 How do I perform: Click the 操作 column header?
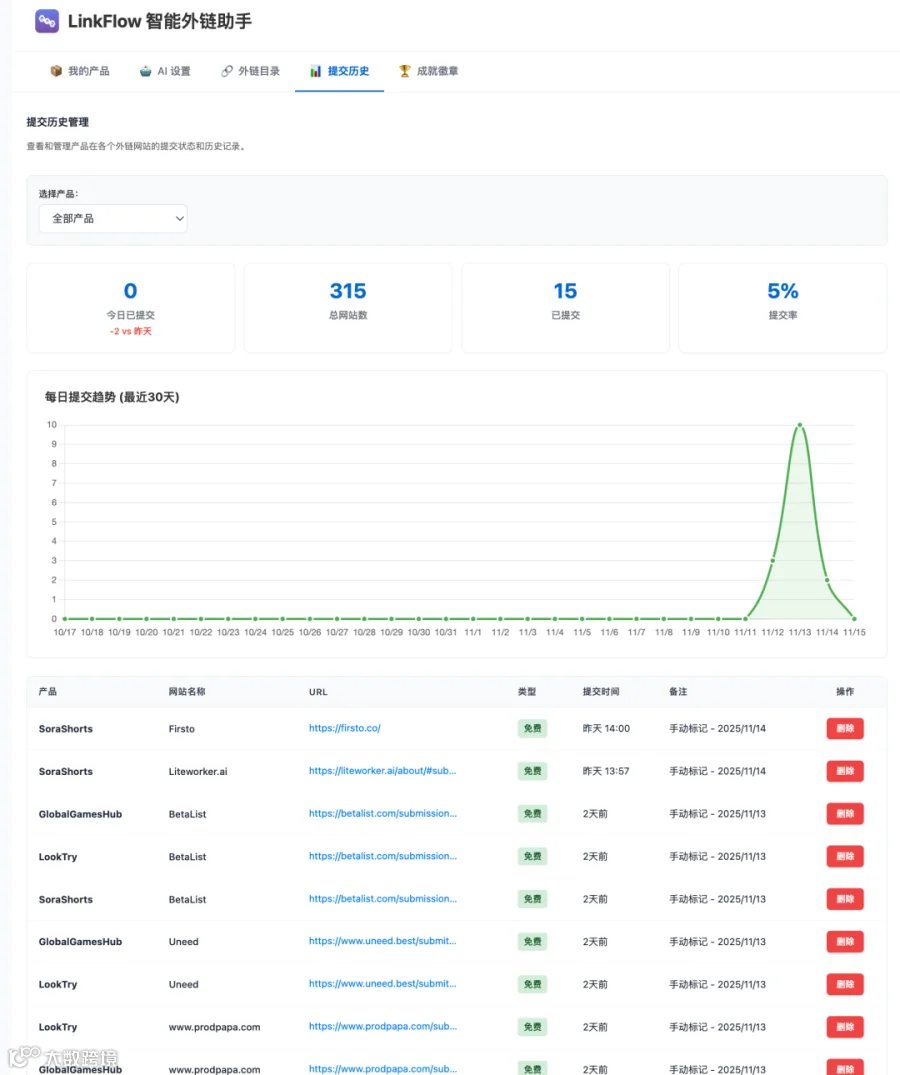(845, 692)
